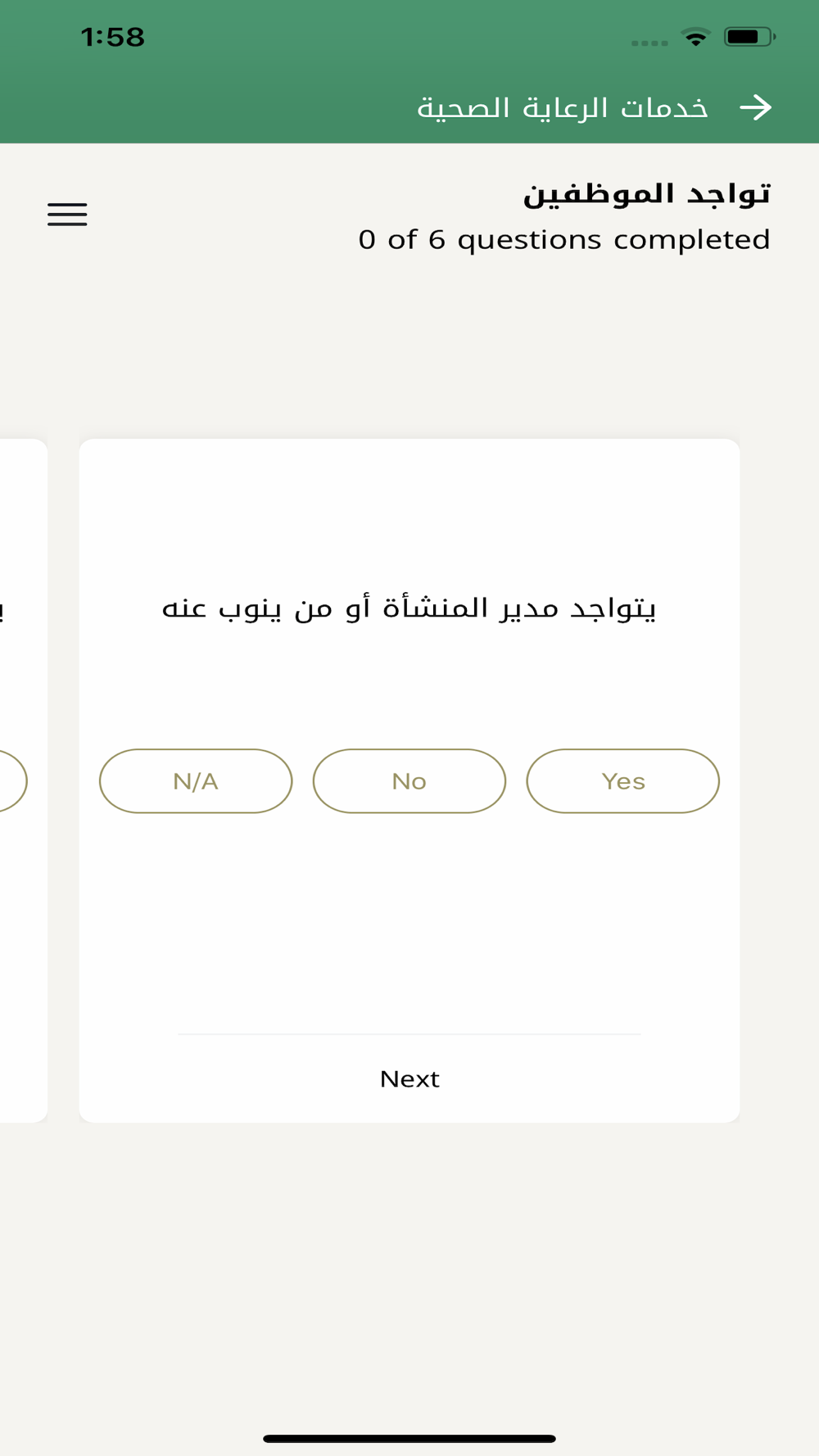
Task: Tap the divider line above Next
Action: 409,1034
